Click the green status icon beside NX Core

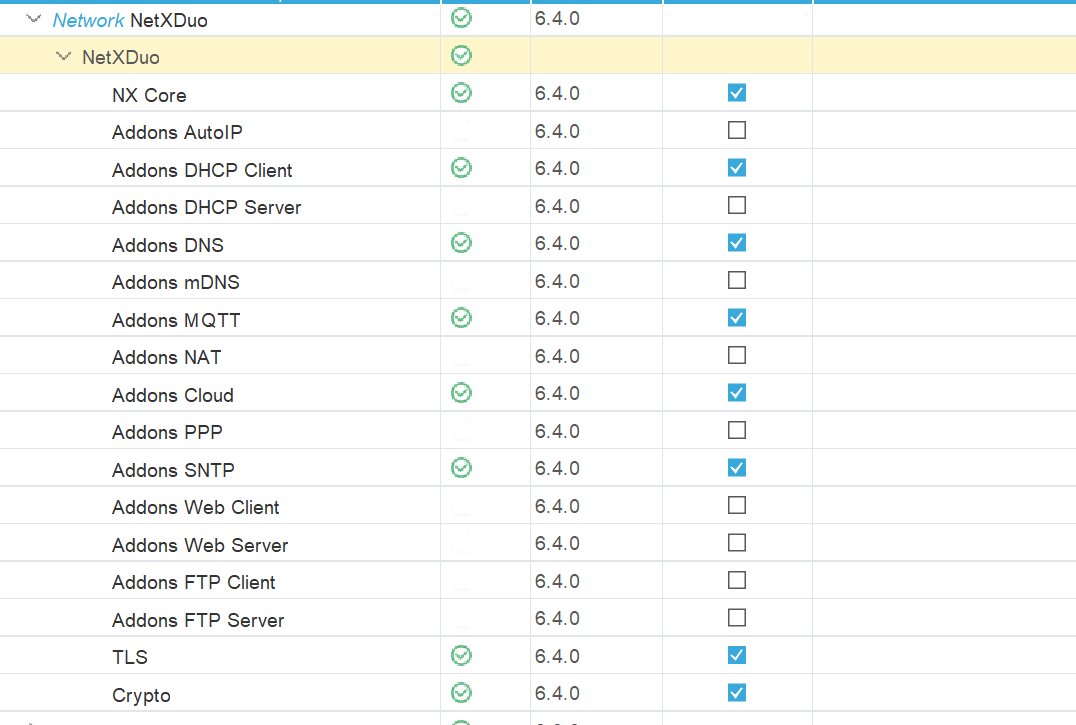461,92
